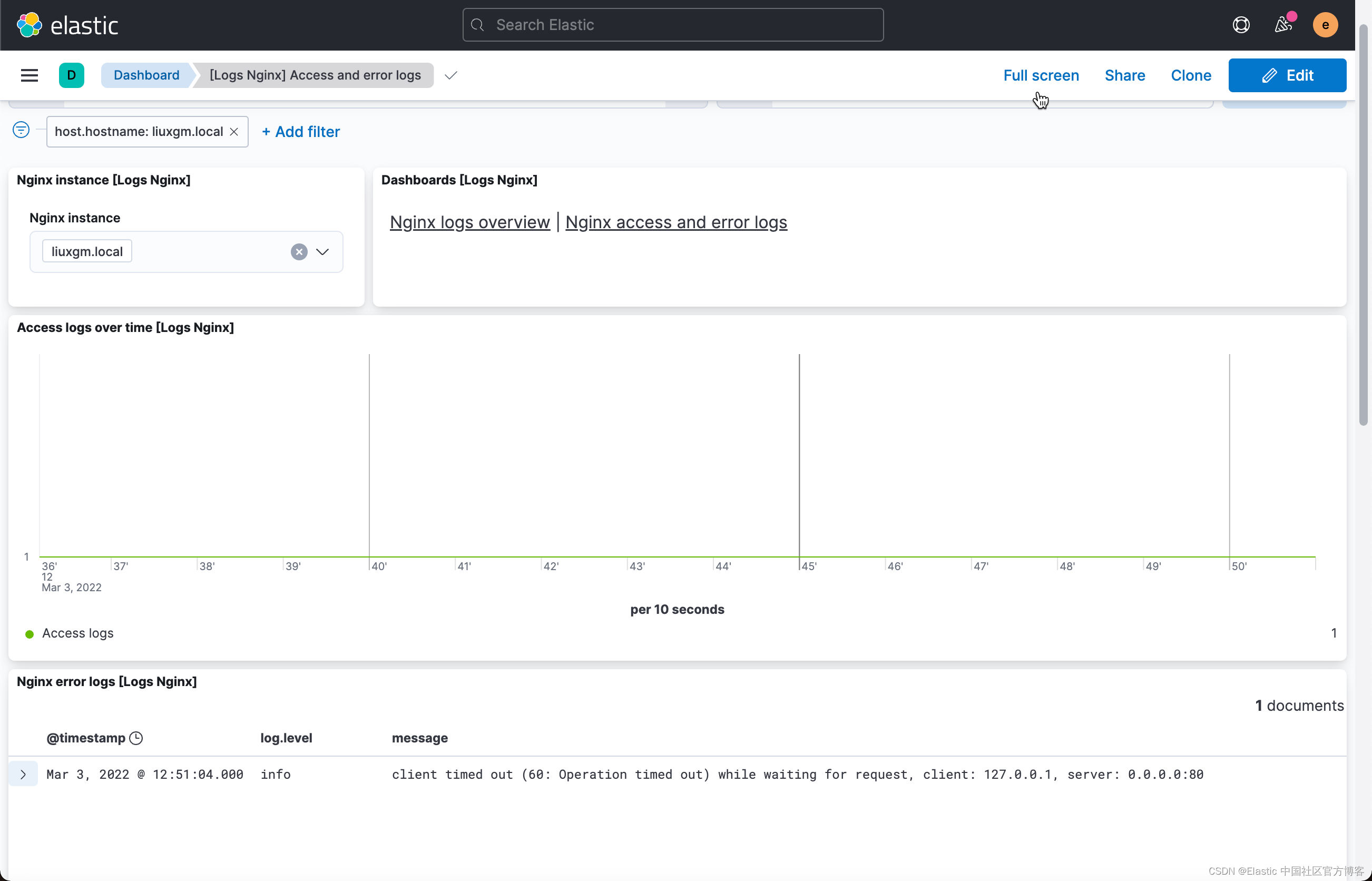Viewport: 1372px width, 881px height.
Task: Expand the Nginx instance dropdown
Action: coord(322,252)
